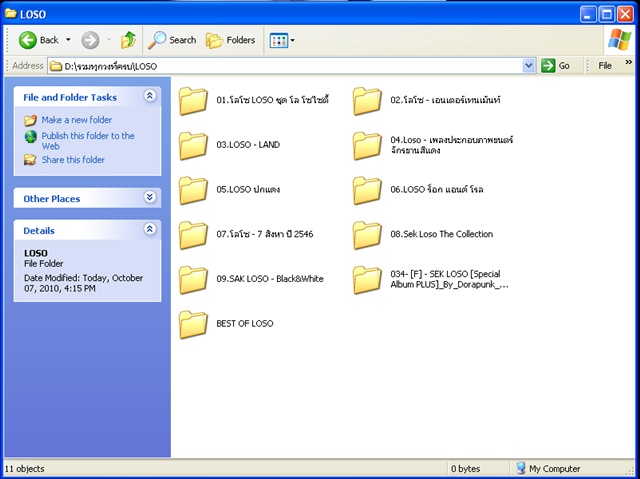
Task: Click the 04.Loso folder name text
Action: 451,145
